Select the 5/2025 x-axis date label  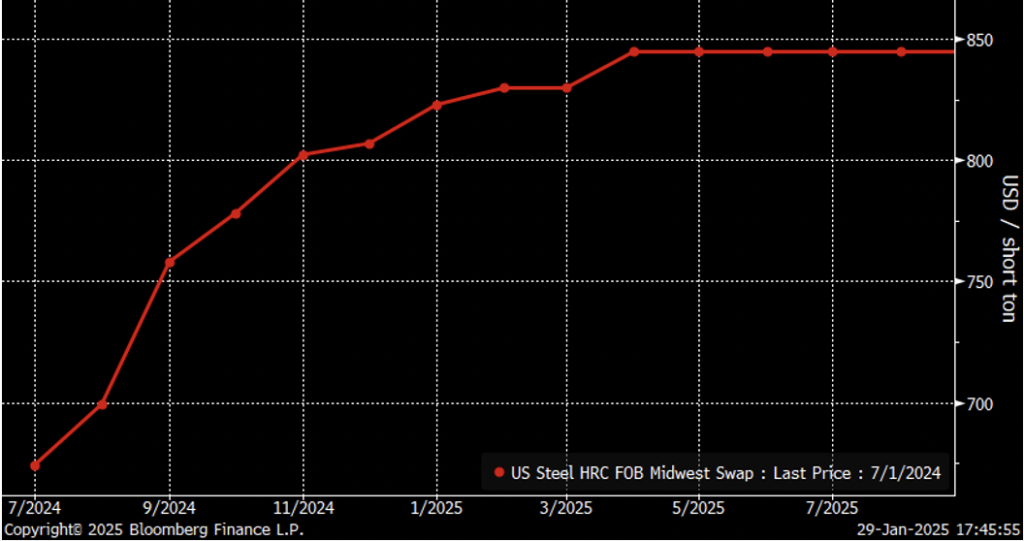pos(699,508)
